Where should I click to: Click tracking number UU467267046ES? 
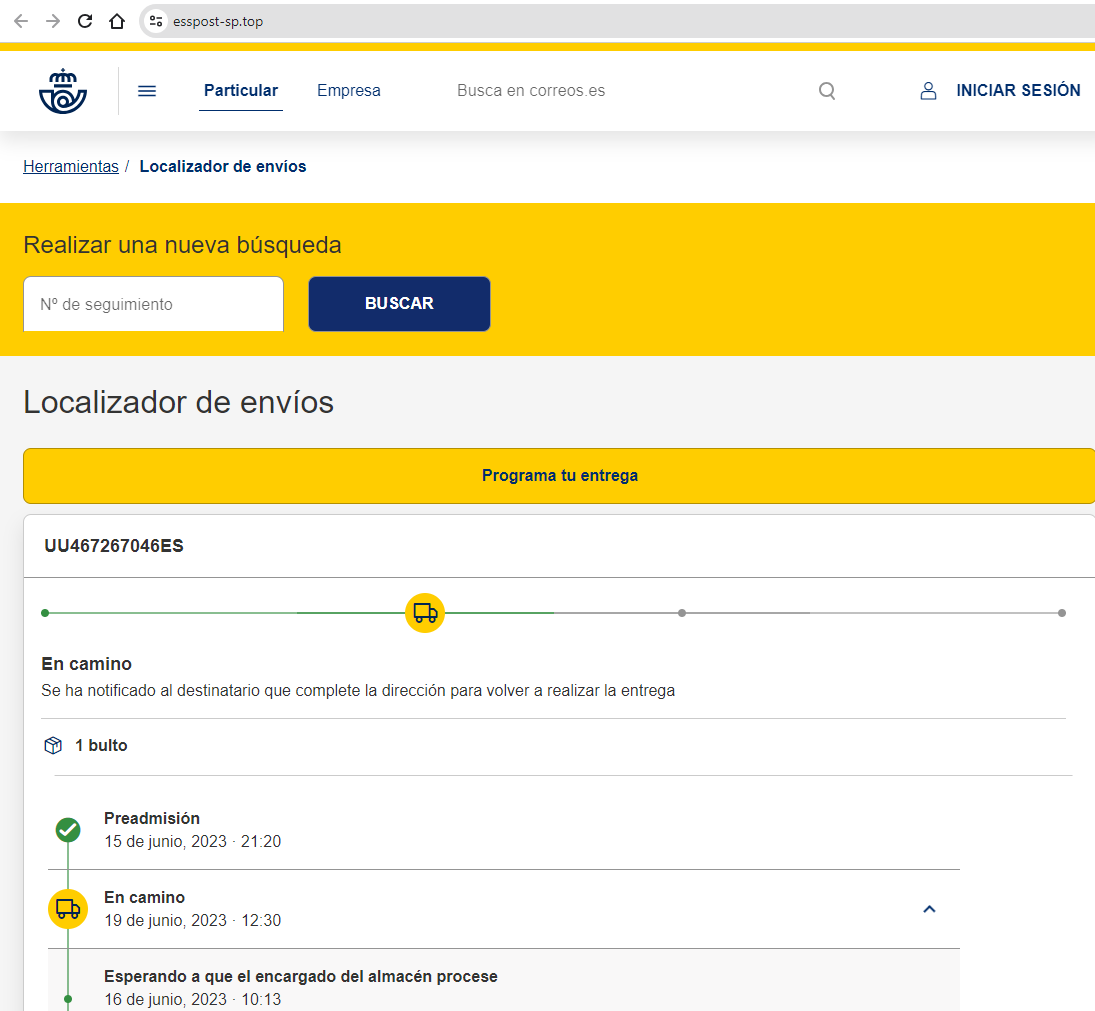(x=114, y=546)
